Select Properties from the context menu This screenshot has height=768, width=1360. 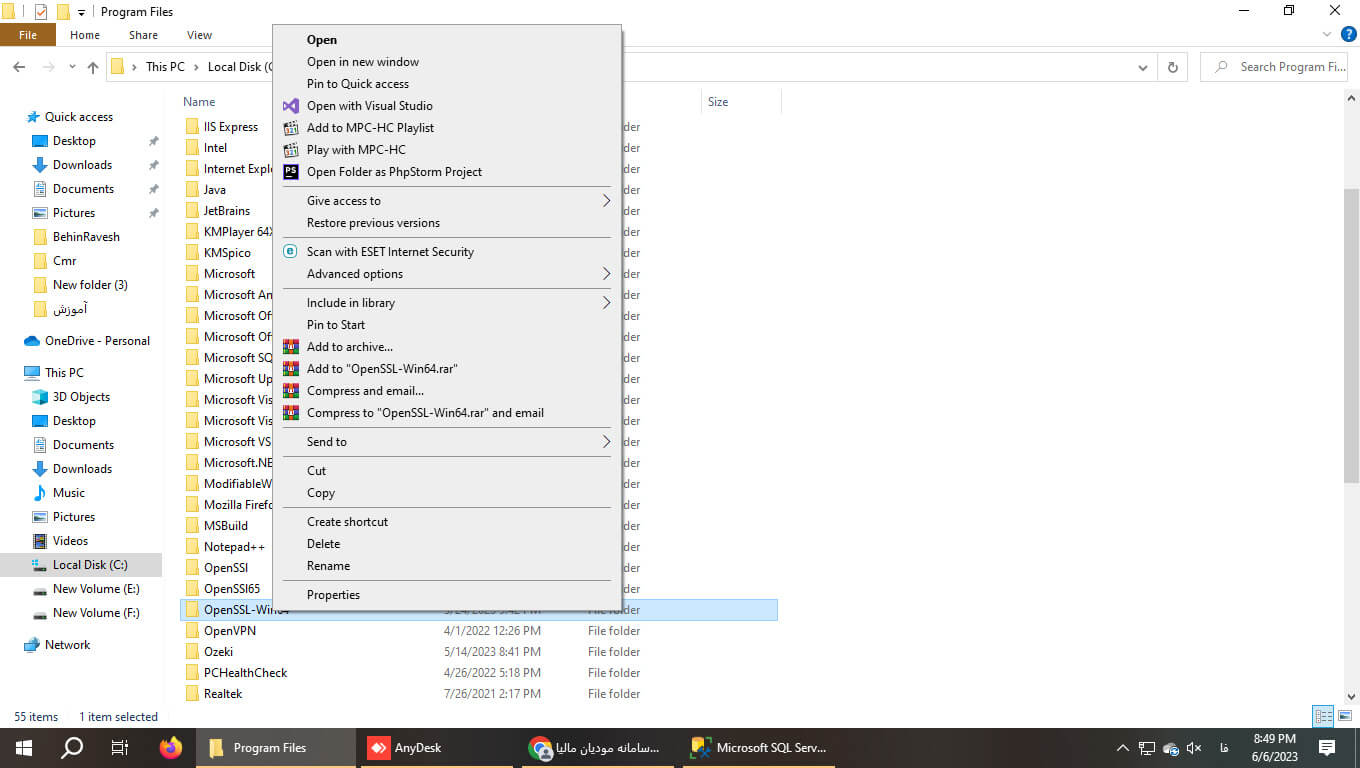(x=333, y=595)
